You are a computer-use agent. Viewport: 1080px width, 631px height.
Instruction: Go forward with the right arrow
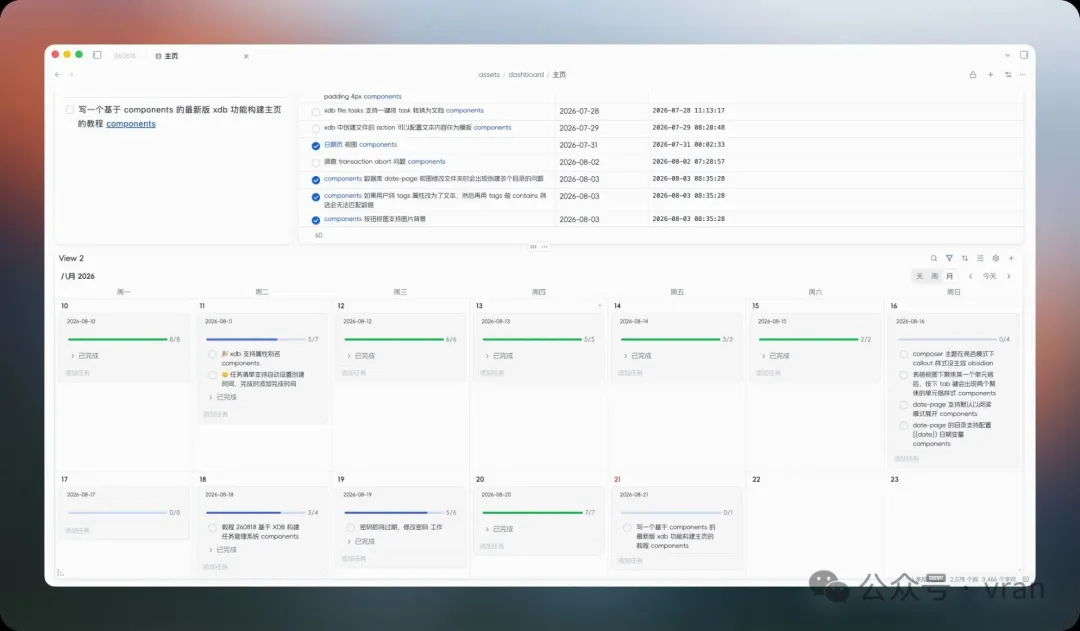(71, 74)
